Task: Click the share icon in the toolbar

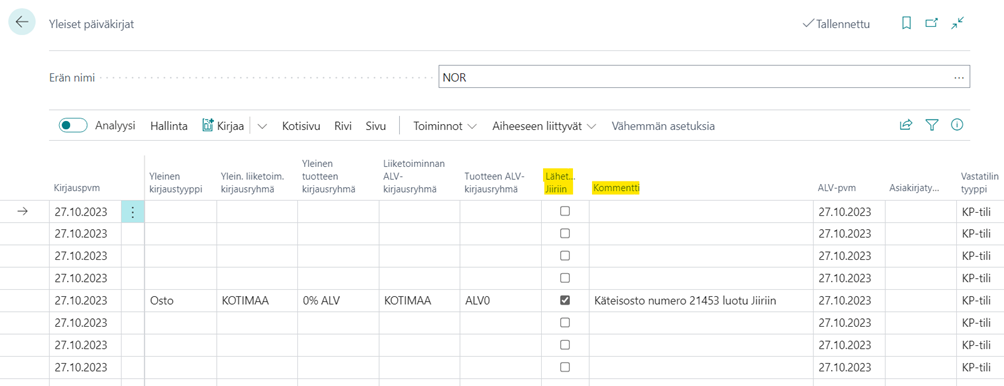Action: [x=905, y=125]
